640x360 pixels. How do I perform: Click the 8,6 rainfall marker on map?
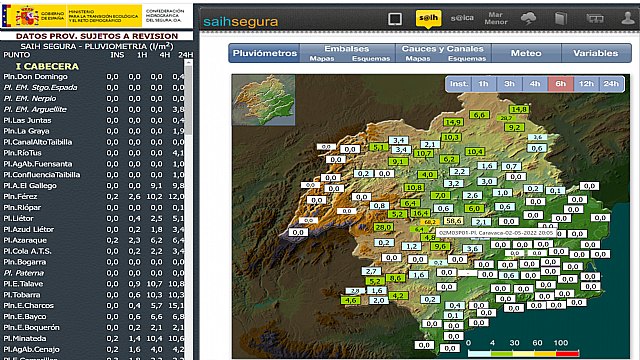pos(395,278)
